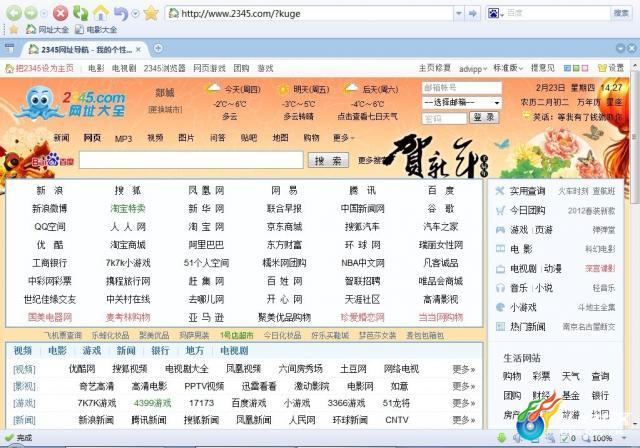This screenshot has height=448, width=640.
Task: Click the 热门新闻 news icon in sidebar
Action: pos(500,326)
